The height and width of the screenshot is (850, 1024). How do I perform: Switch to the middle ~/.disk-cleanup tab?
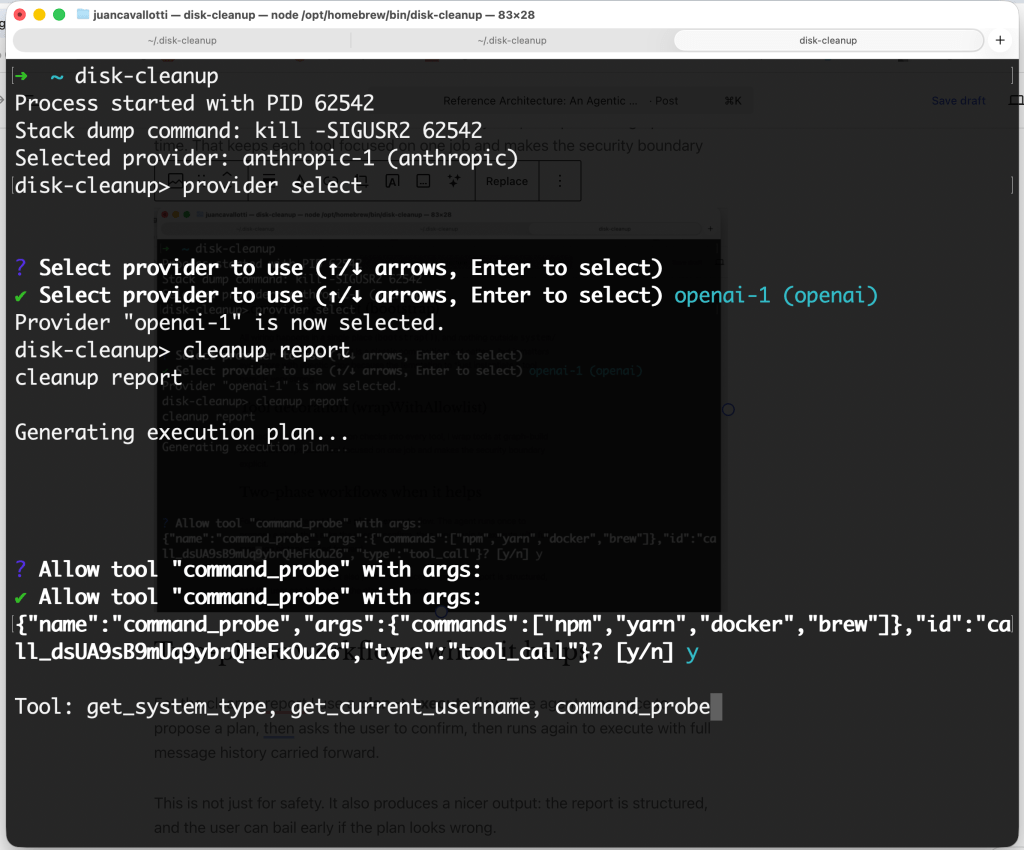coord(512,40)
